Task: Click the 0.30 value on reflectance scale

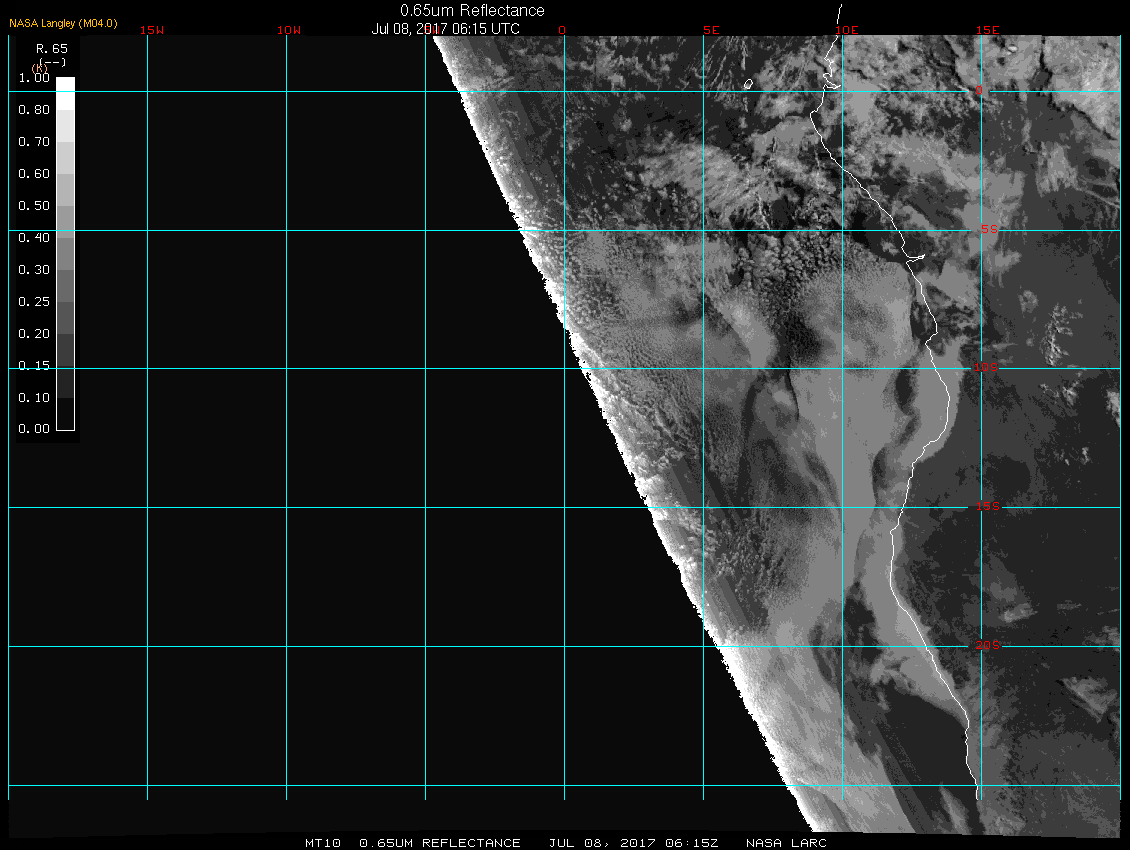Action: 34,270
